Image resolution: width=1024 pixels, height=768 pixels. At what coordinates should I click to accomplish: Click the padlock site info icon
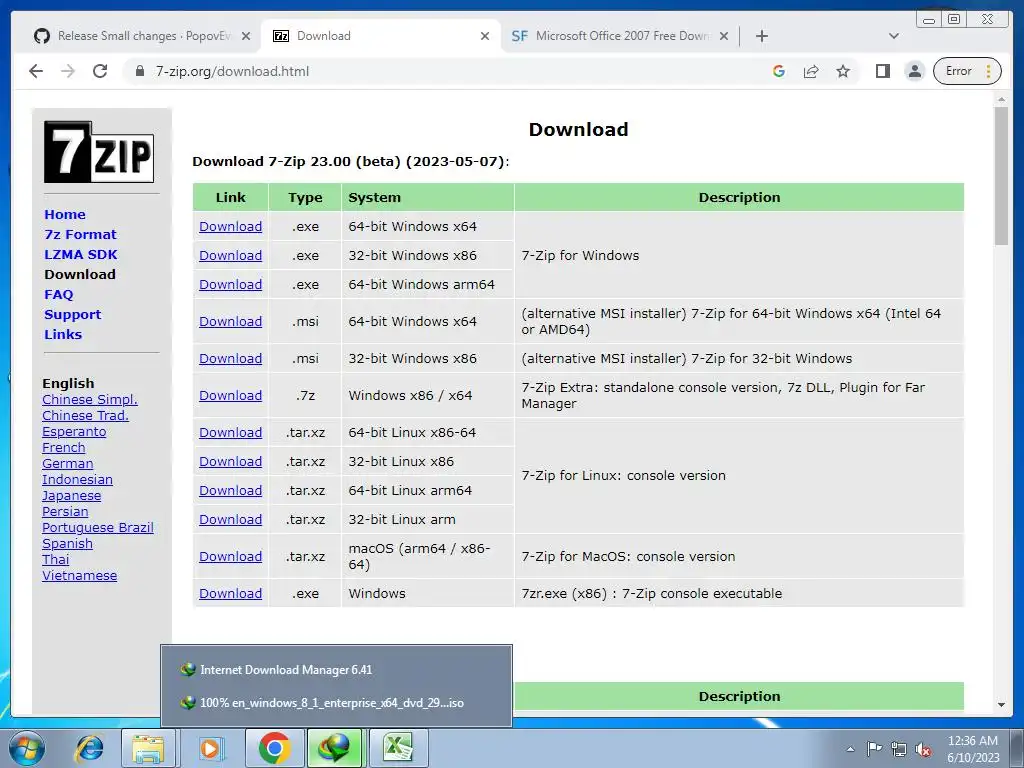pyautogui.click(x=140, y=71)
